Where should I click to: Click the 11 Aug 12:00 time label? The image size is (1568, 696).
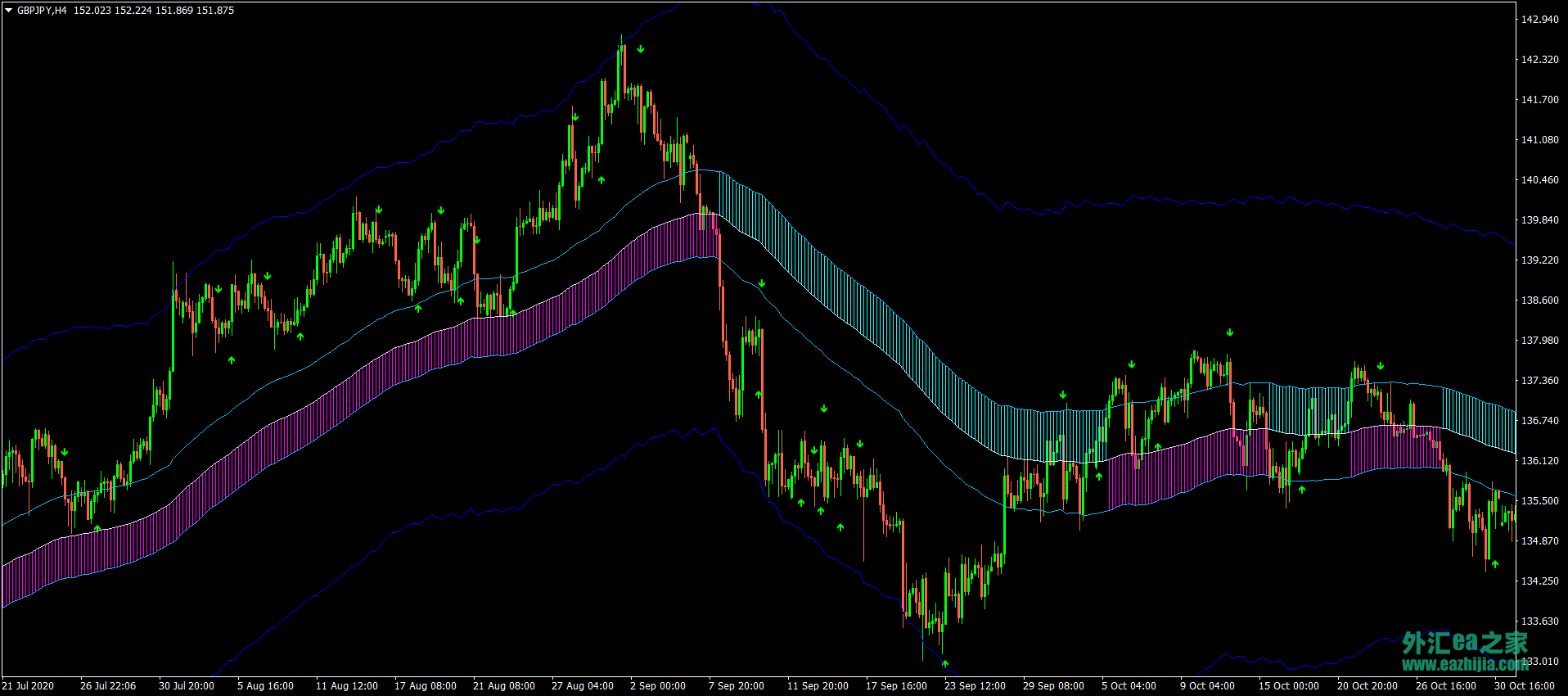[347, 686]
